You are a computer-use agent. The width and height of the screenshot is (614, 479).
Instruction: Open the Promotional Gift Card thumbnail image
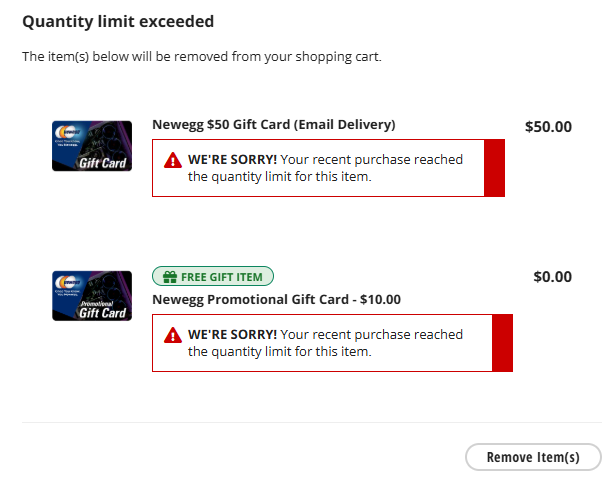pyautogui.click(x=92, y=295)
